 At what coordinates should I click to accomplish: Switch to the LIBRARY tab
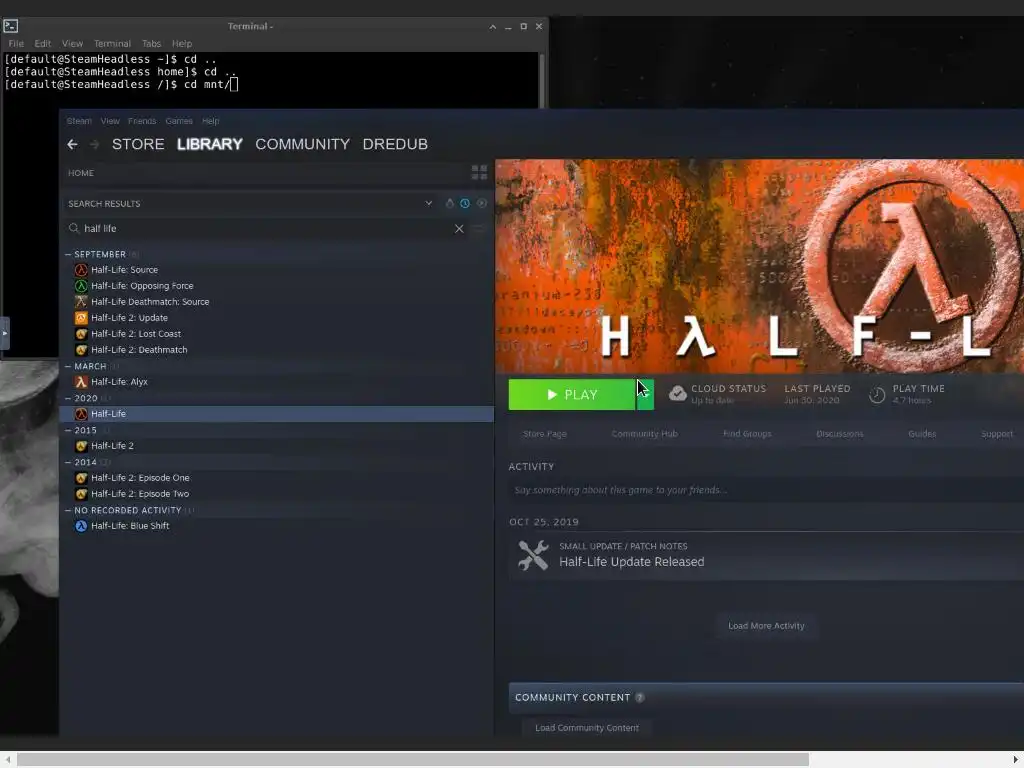click(210, 144)
